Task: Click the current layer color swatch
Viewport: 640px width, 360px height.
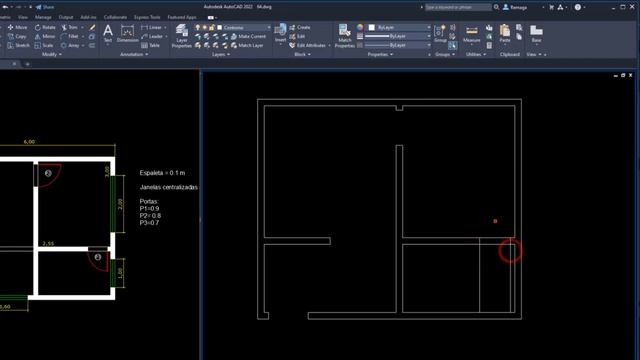Action: (220, 27)
